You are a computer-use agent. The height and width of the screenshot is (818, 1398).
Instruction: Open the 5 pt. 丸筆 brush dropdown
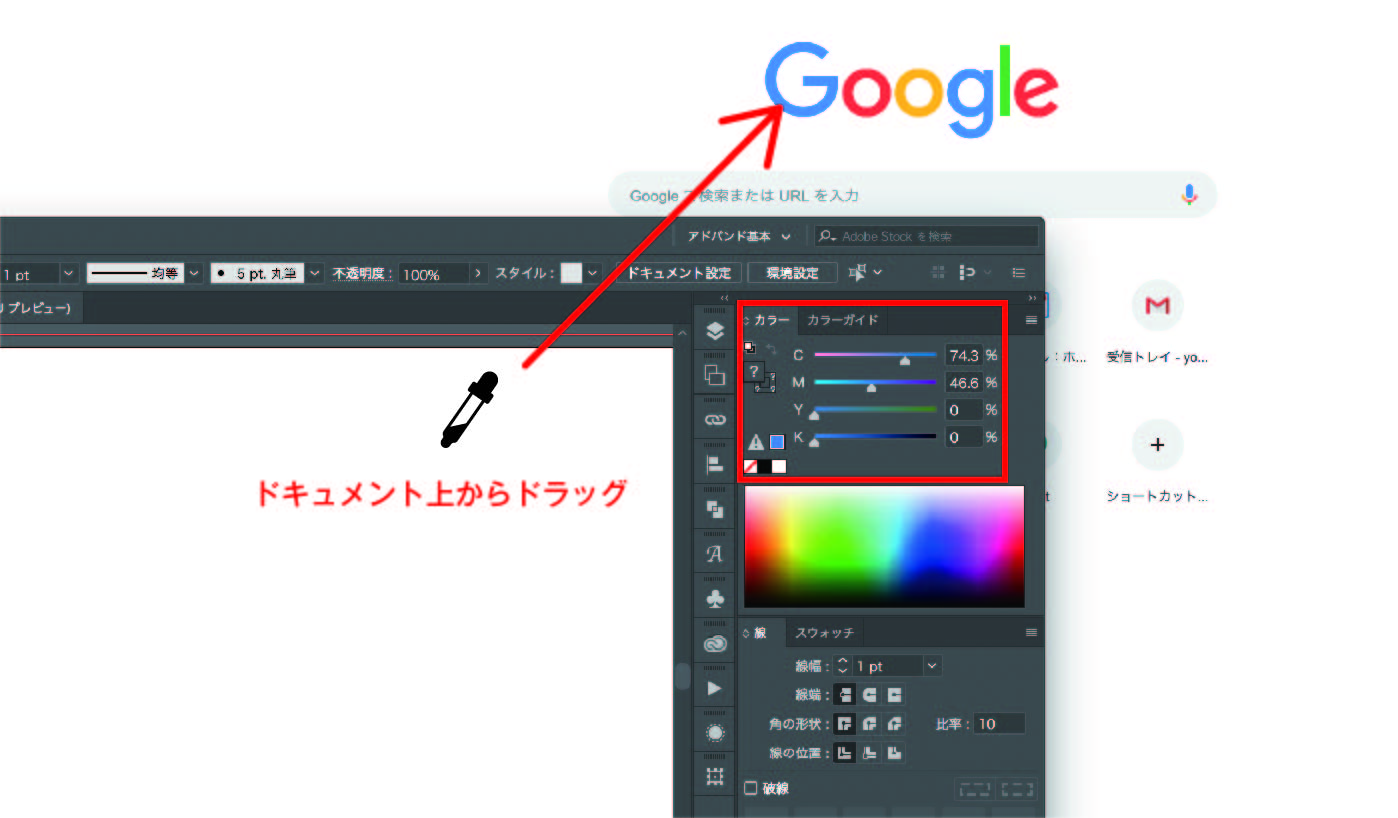[x=315, y=272]
